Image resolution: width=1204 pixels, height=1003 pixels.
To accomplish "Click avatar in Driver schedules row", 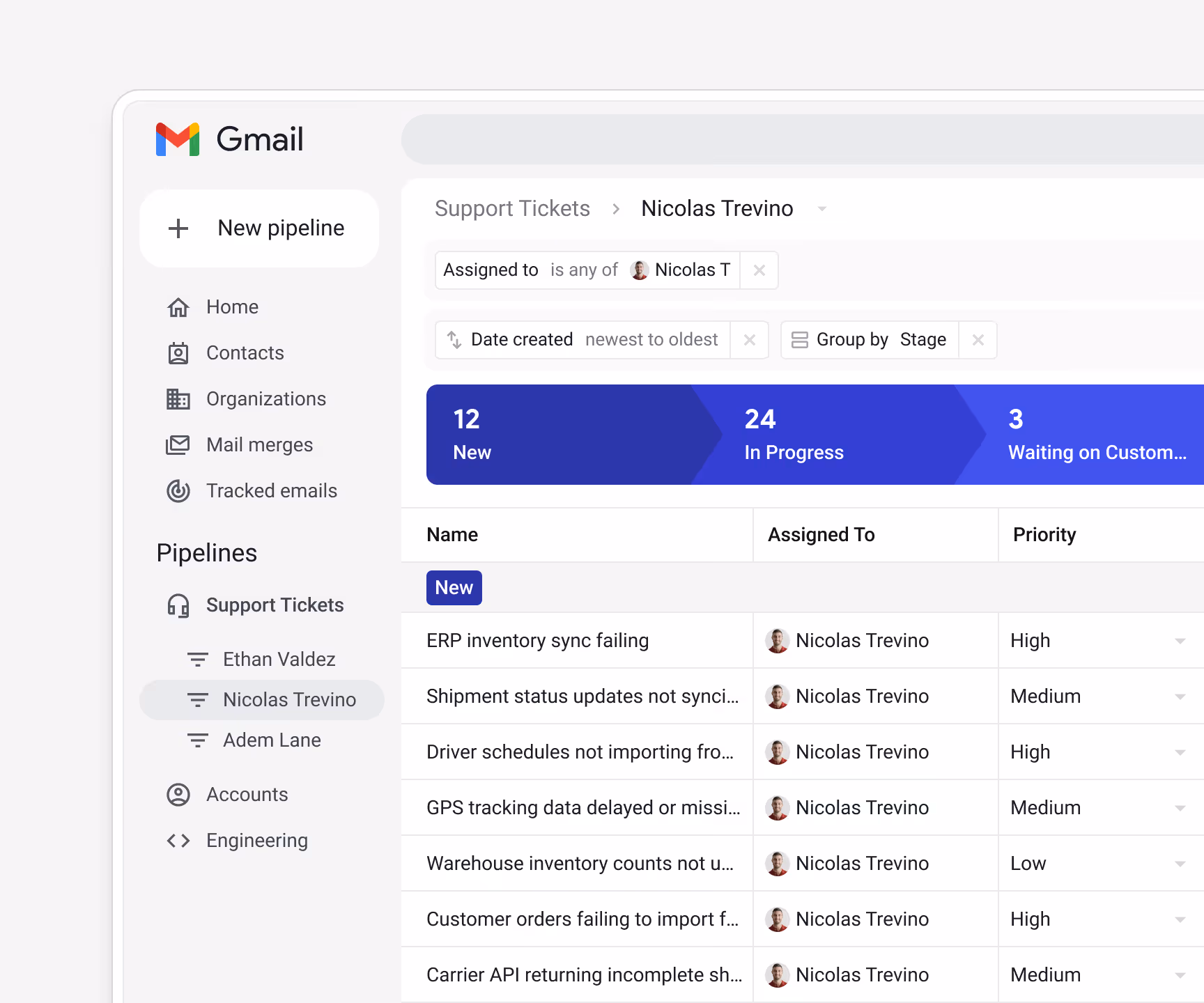I will pos(777,752).
